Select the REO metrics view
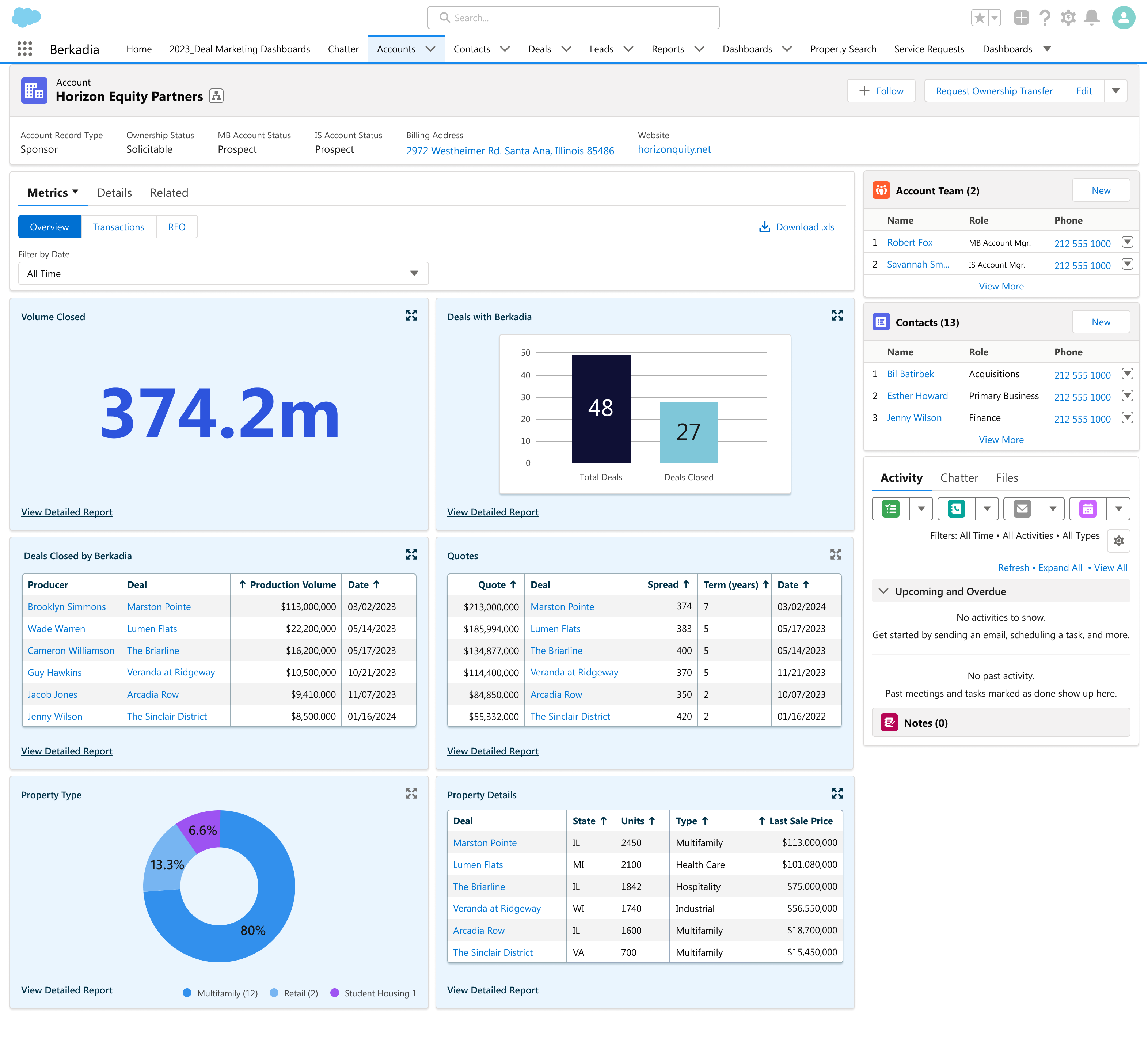 click(x=176, y=227)
